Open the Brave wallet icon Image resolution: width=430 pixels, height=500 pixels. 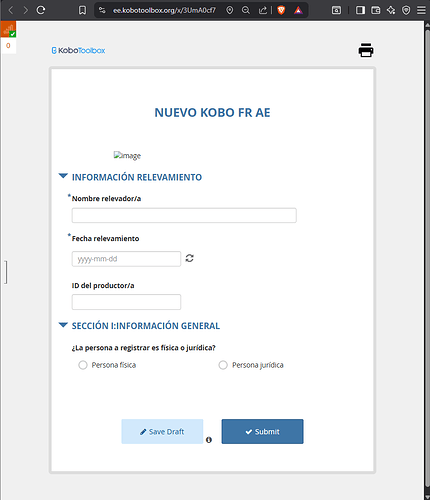click(376, 10)
